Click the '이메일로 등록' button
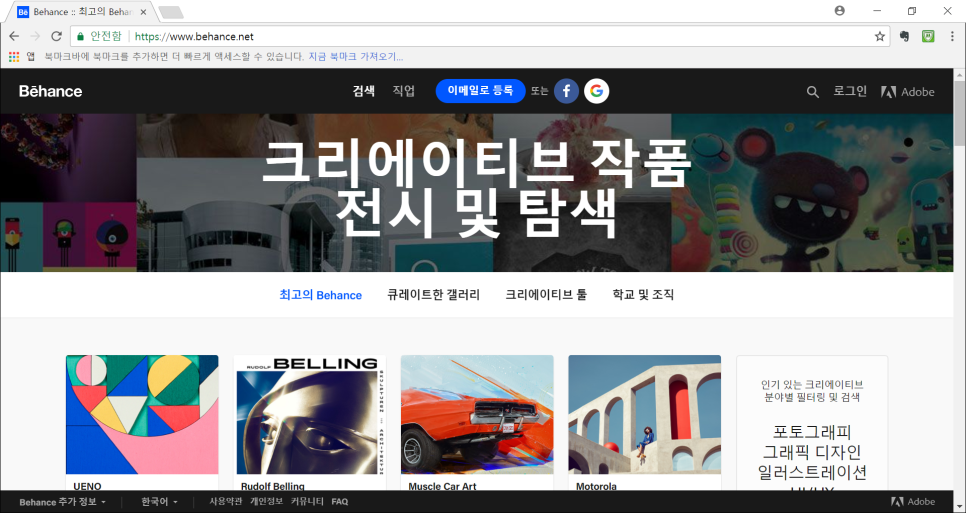Image resolution: width=966 pixels, height=513 pixels. click(x=481, y=91)
